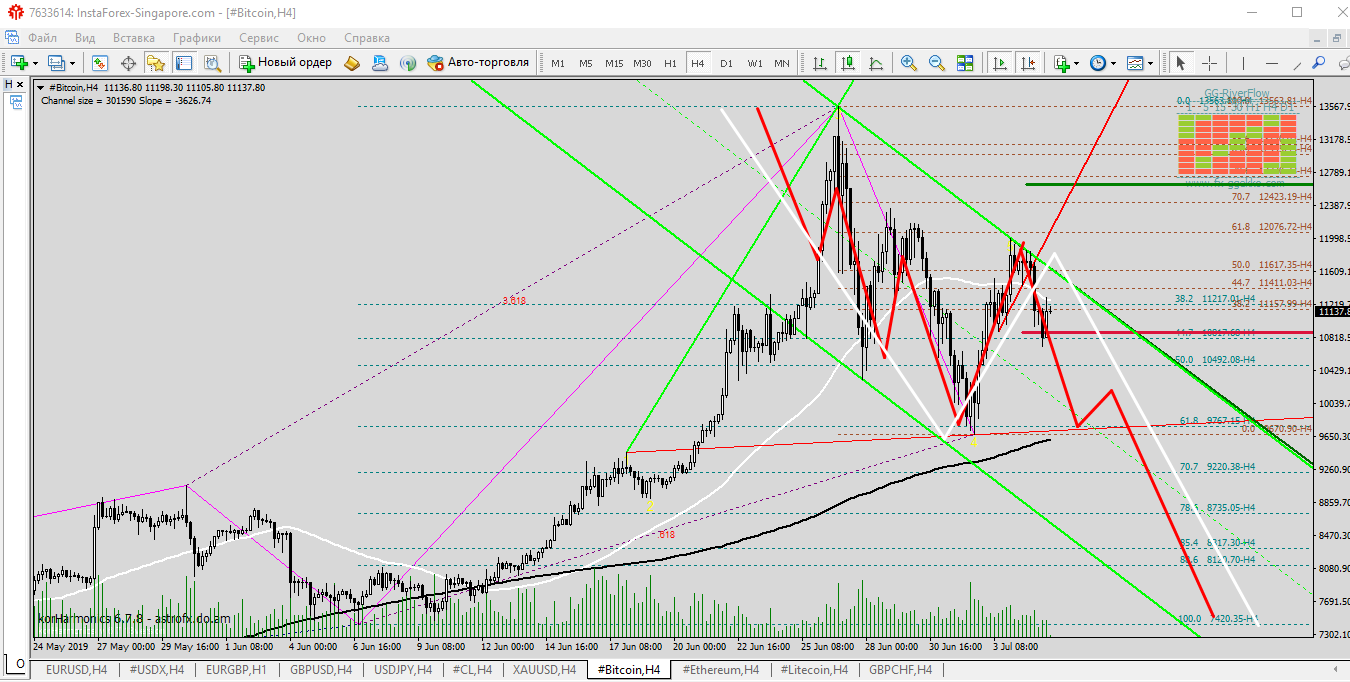This screenshot has width=1350, height=682.
Task: Open the Справка menu
Action: (x=367, y=37)
